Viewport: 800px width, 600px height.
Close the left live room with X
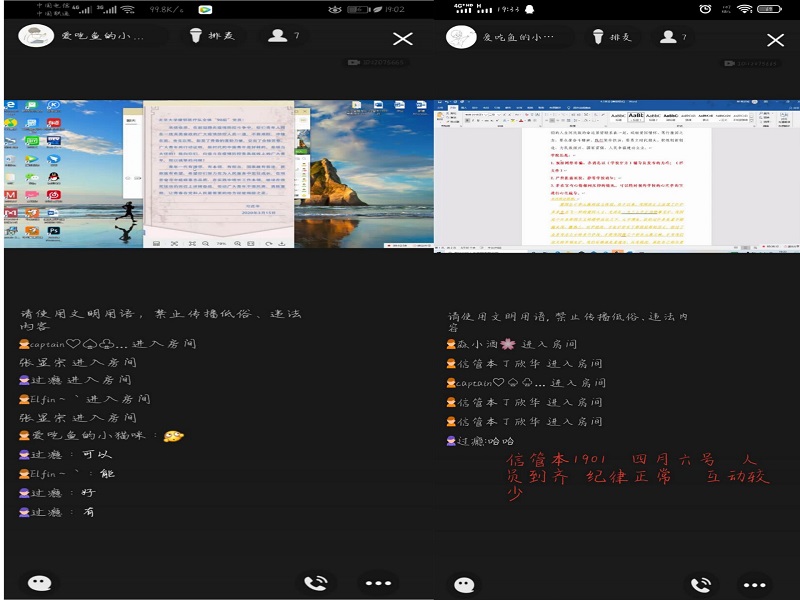click(402, 38)
